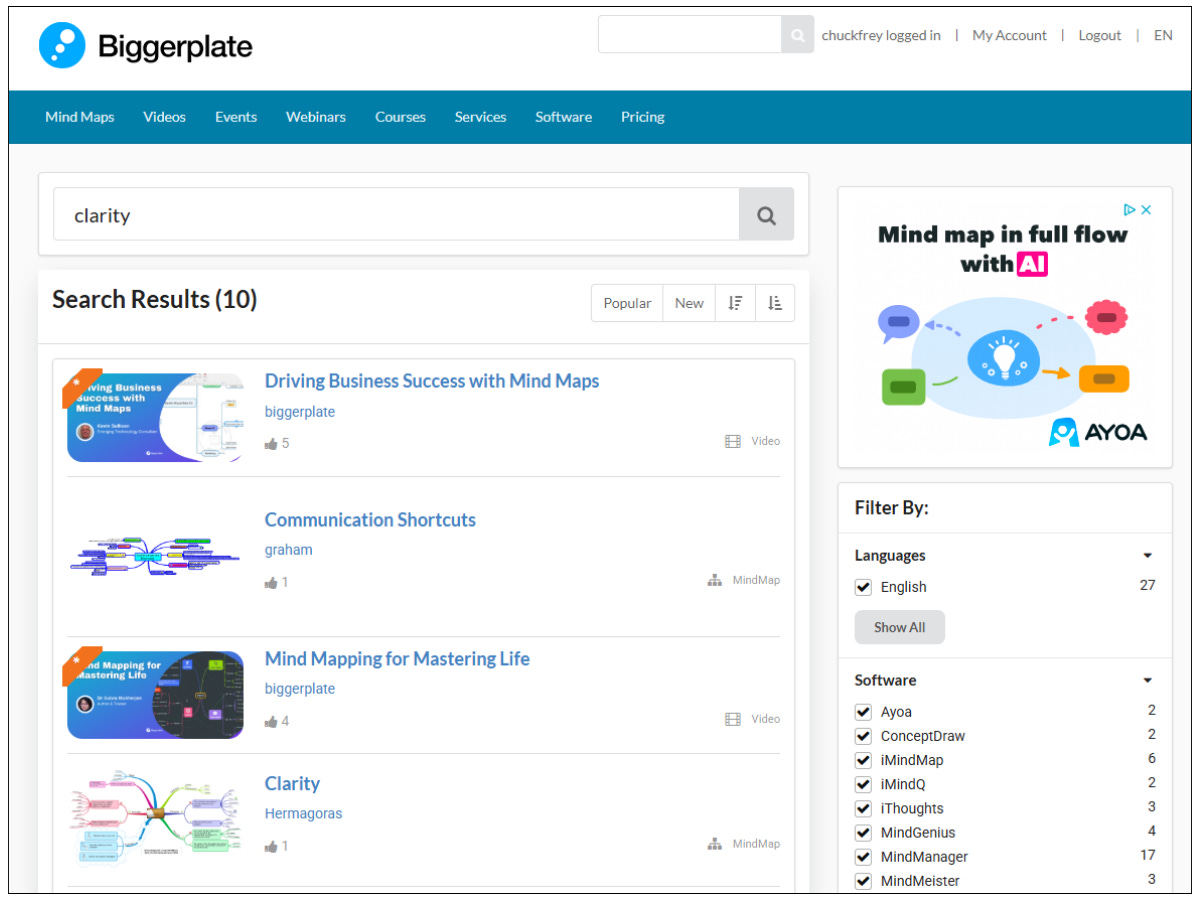
Task: Go to the Events page
Action: [x=236, y=117]
